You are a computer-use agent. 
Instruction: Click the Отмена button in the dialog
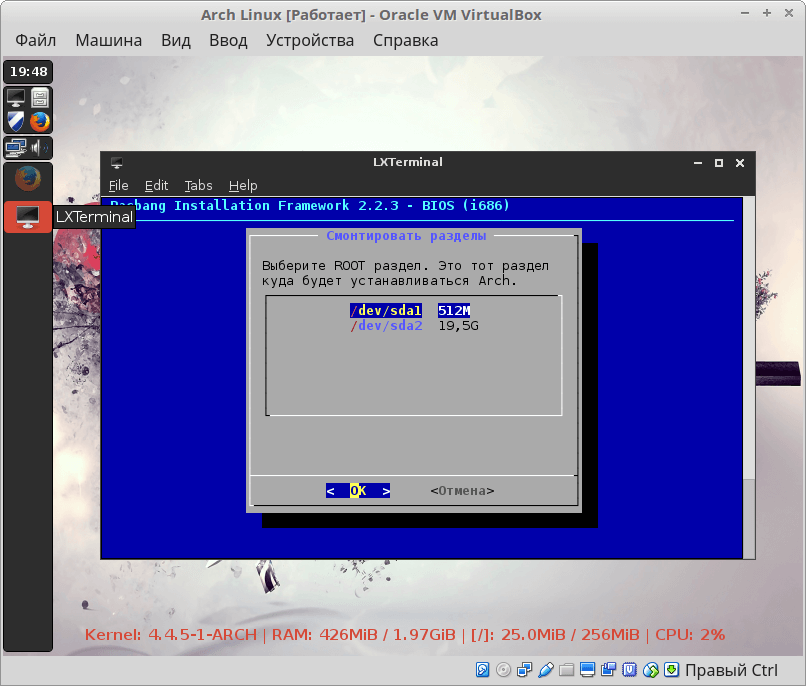point(462,491)
